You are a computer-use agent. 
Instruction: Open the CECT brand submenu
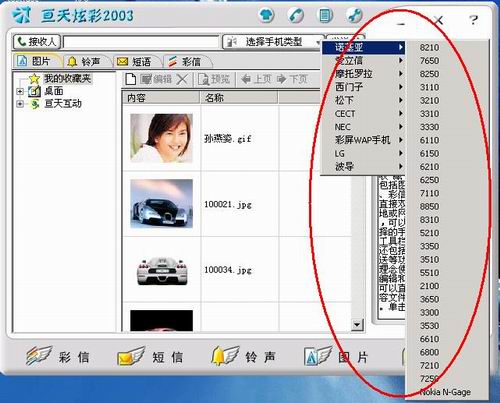(363, 114)
